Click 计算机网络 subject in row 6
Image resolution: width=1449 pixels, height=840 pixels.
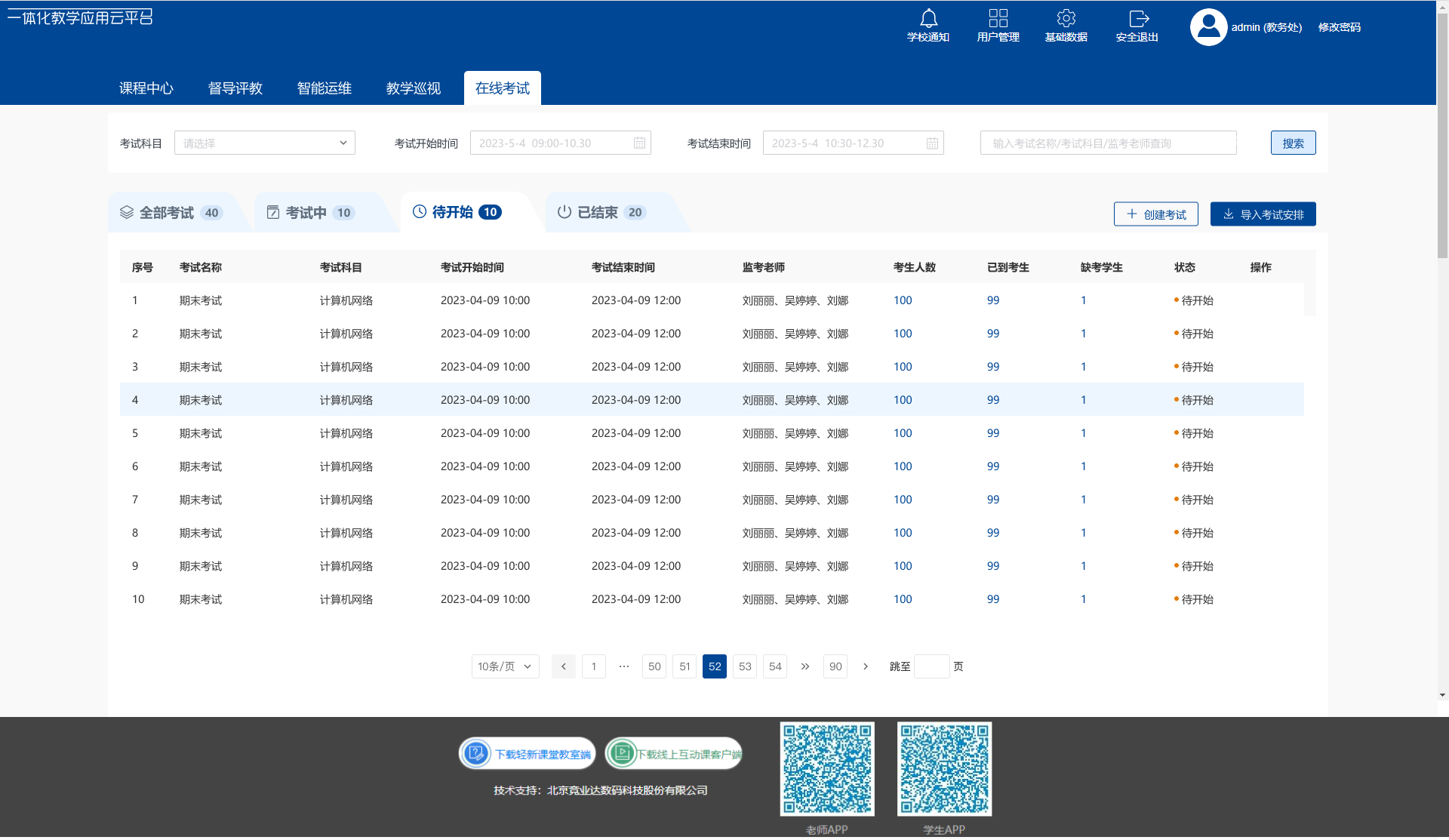pos(346,466)
